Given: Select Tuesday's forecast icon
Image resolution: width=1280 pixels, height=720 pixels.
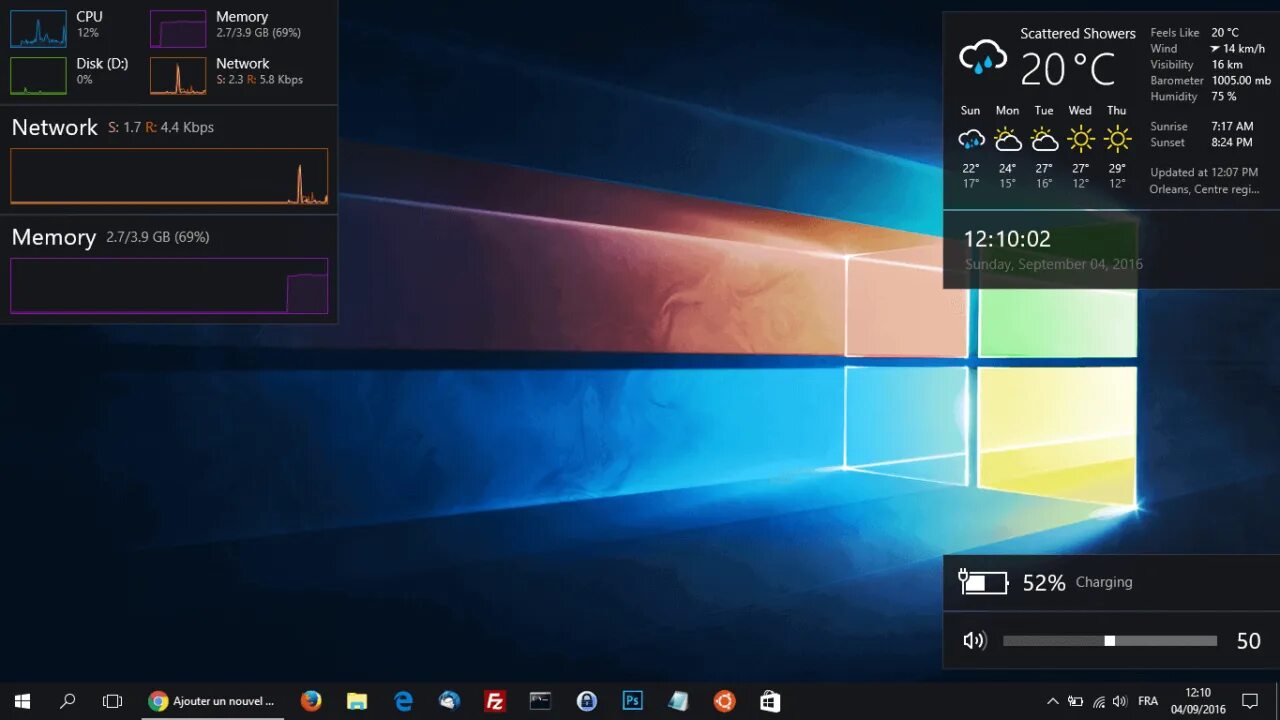Looking at the screenshot, I should (1044, 139).
